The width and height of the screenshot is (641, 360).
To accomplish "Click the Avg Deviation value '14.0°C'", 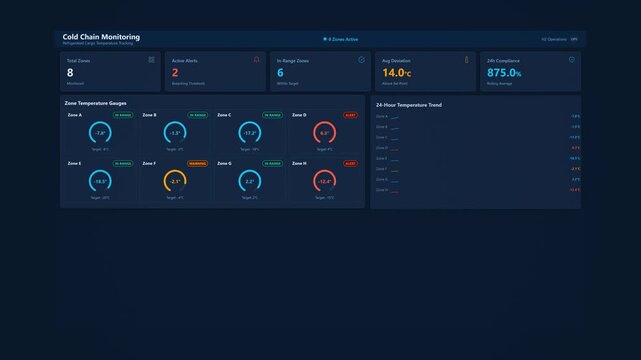I will coord(397,73).
